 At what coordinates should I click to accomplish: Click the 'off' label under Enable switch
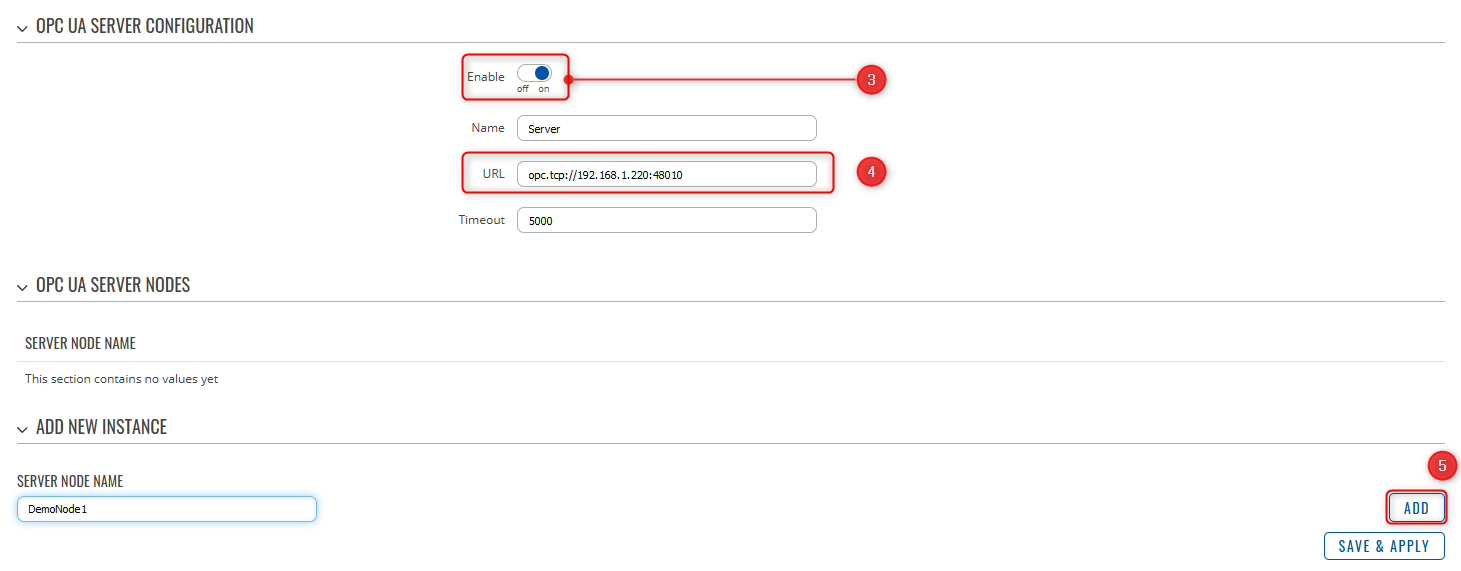[x=523, y=89]
